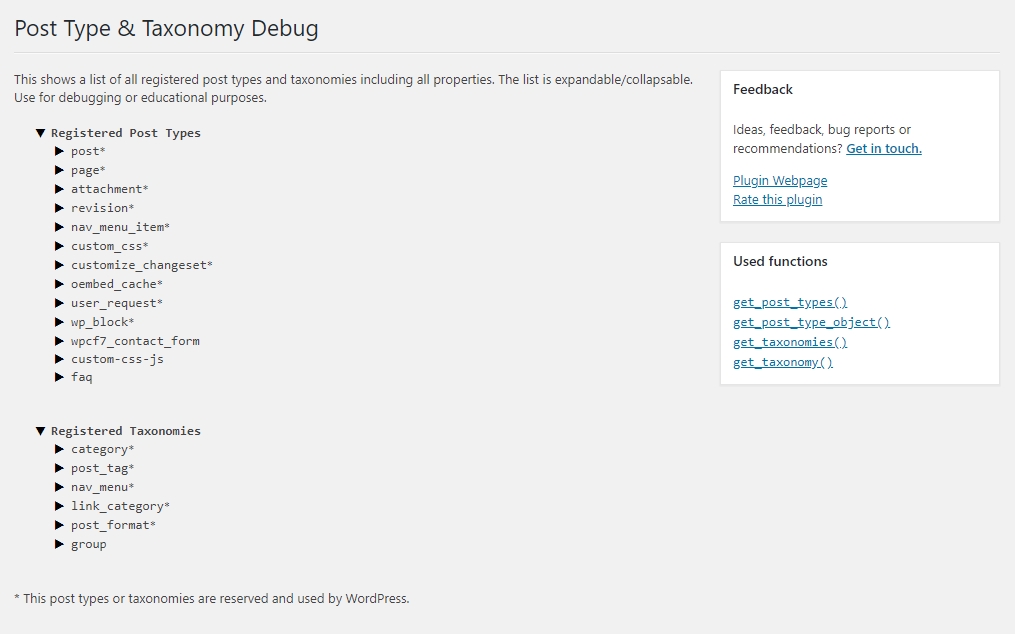Expand the group taxonomy entry
Screen dimensions: 1015x634
coord(60,544)
